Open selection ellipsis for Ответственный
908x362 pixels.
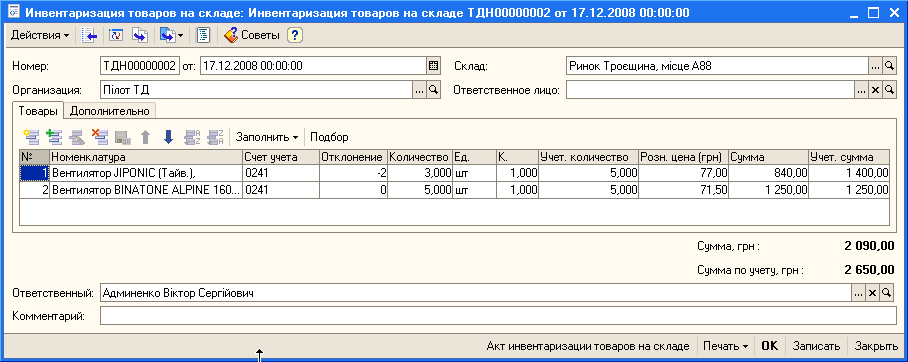pos(858,293)
